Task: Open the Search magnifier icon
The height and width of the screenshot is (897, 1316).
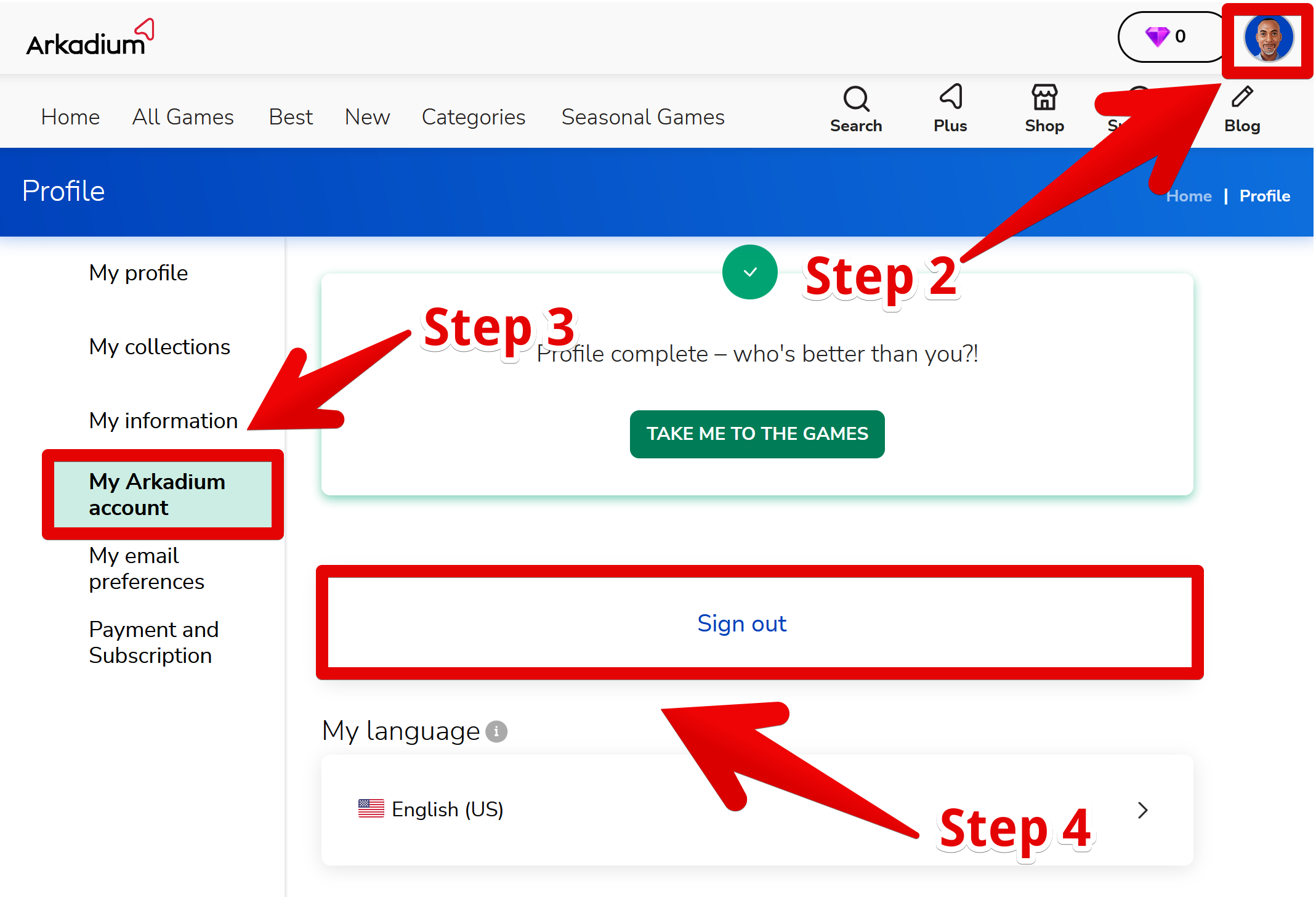Action: pos(855,99)
